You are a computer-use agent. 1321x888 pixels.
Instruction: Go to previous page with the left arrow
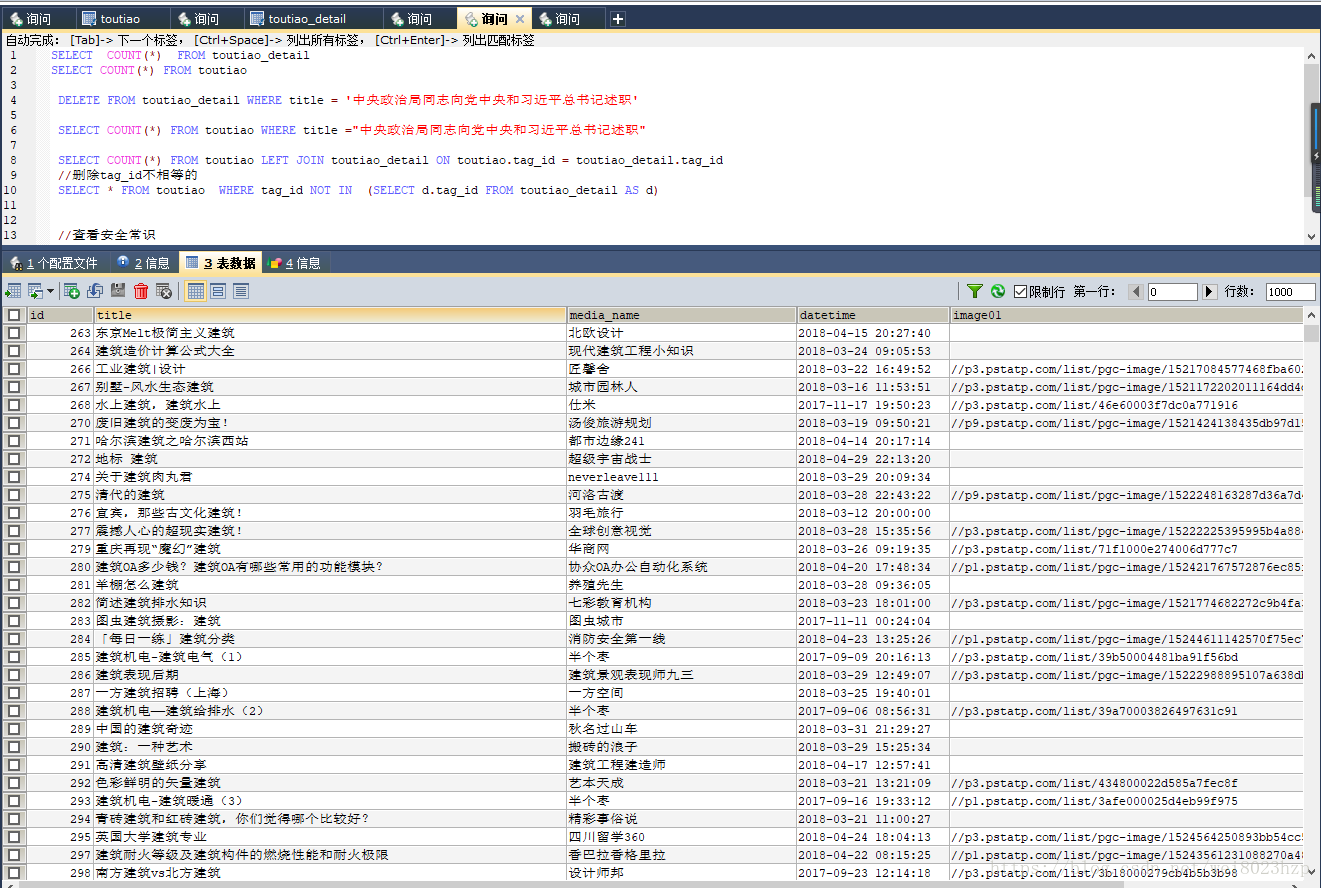[x=1136, y=291]
